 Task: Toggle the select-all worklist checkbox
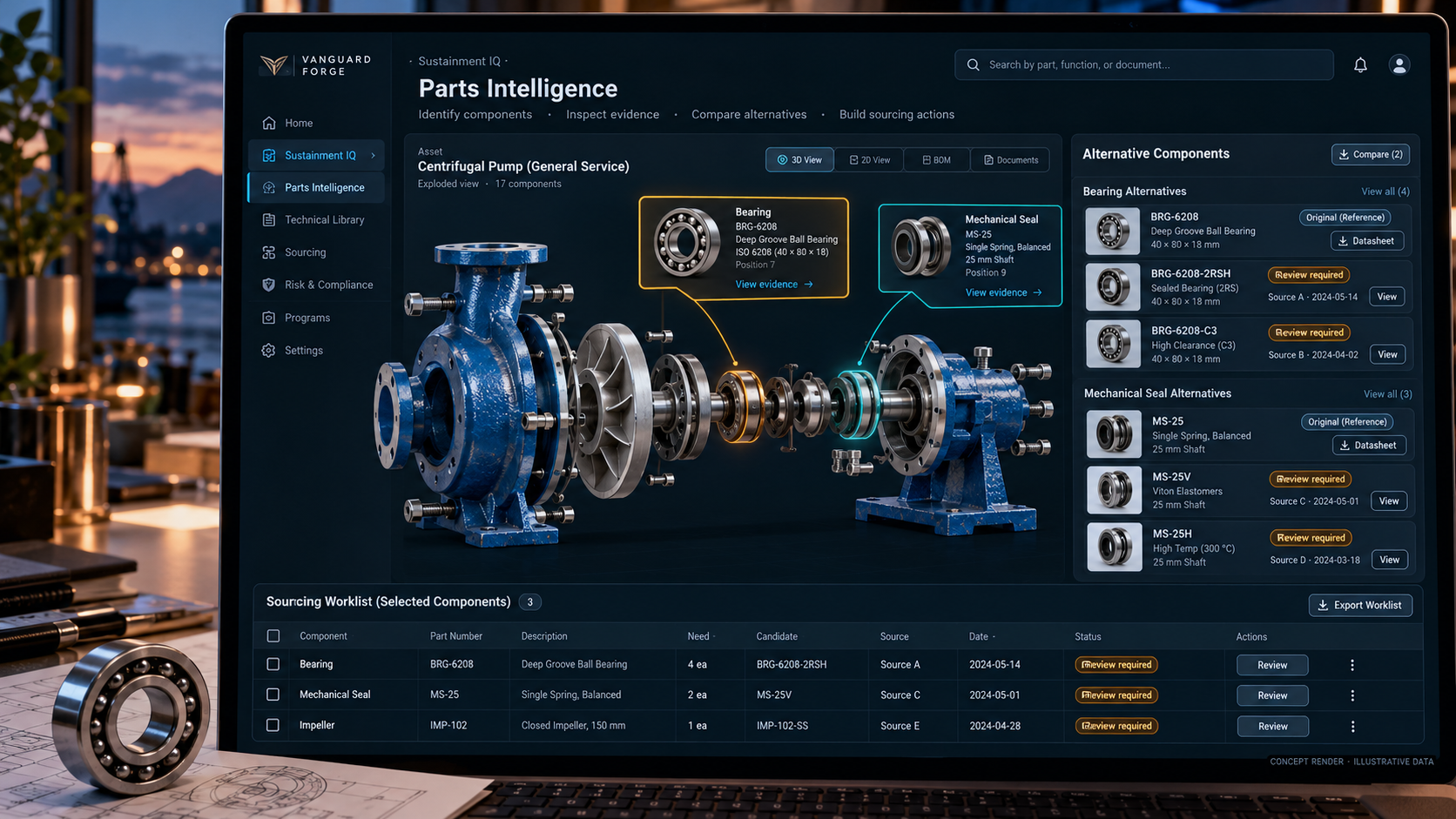(273, 636)
